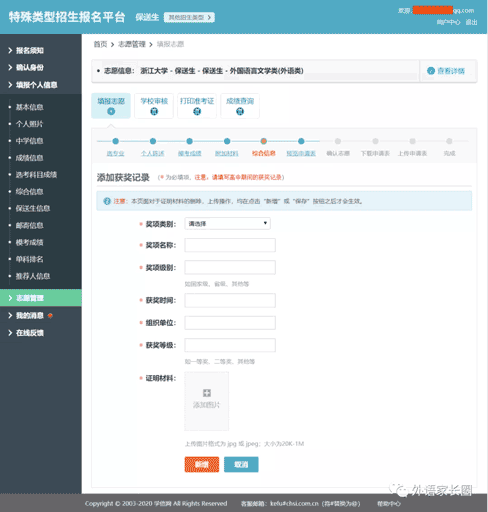Click the 奖项名称 input field

click(x=230, y=245)
